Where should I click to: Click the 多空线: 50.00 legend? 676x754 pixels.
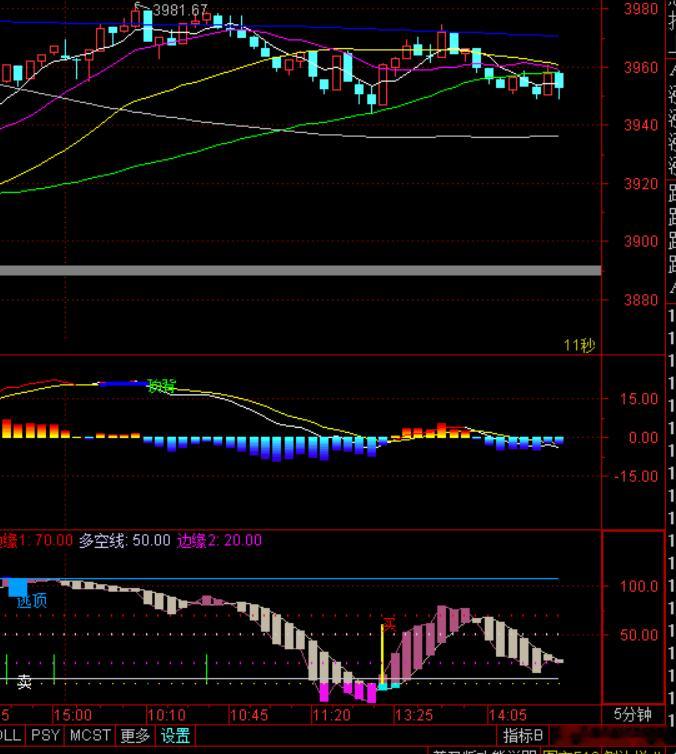coord(125,540)
